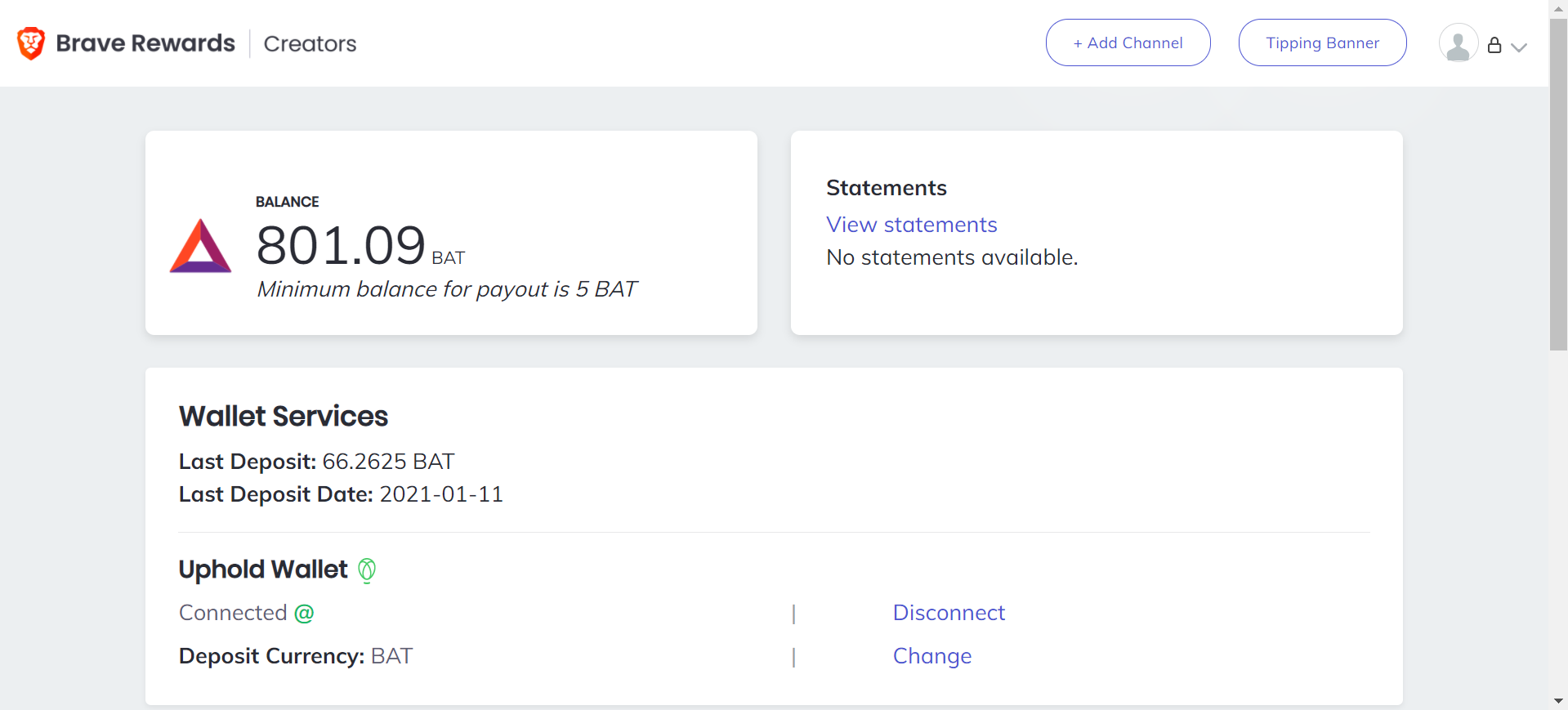Image resolution: width=1568 pixels, height=710 pixels.
Task: Disconnect the Uphold wallet
Action: click(x=949, y=613)
